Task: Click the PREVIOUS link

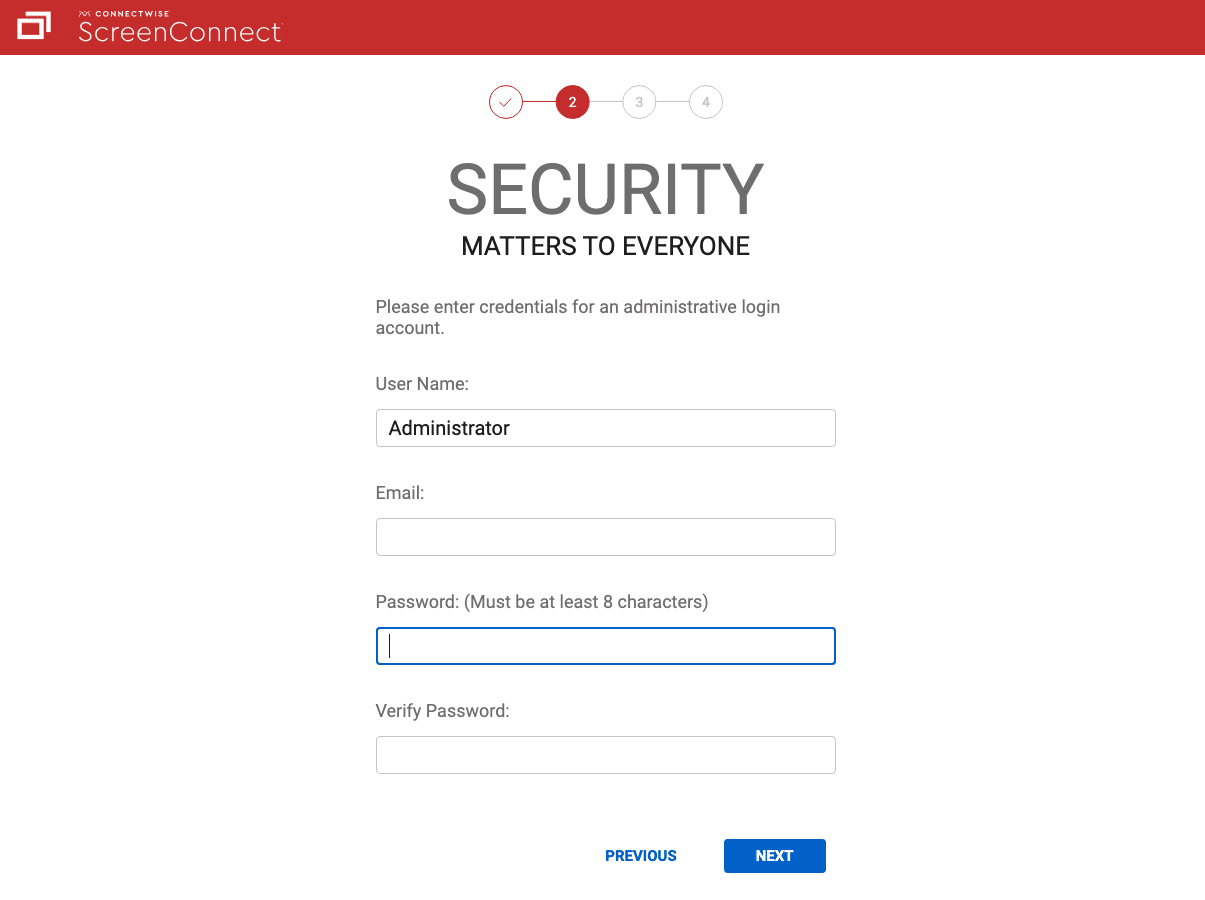Action: (x=640, y=855)
